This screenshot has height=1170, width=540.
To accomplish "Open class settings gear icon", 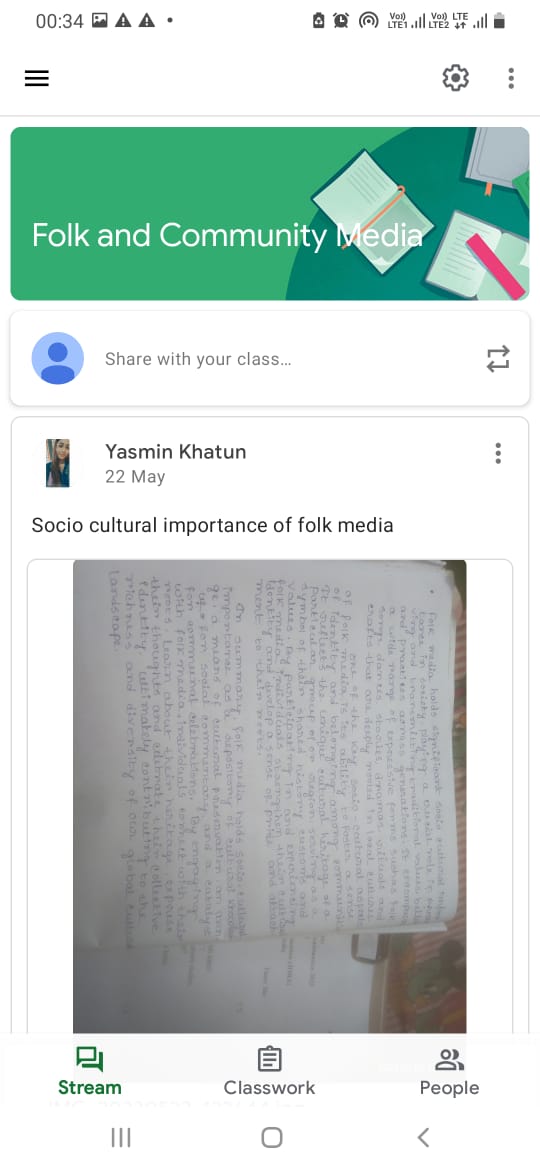I will pyautogui.click(x=456, y=78).
